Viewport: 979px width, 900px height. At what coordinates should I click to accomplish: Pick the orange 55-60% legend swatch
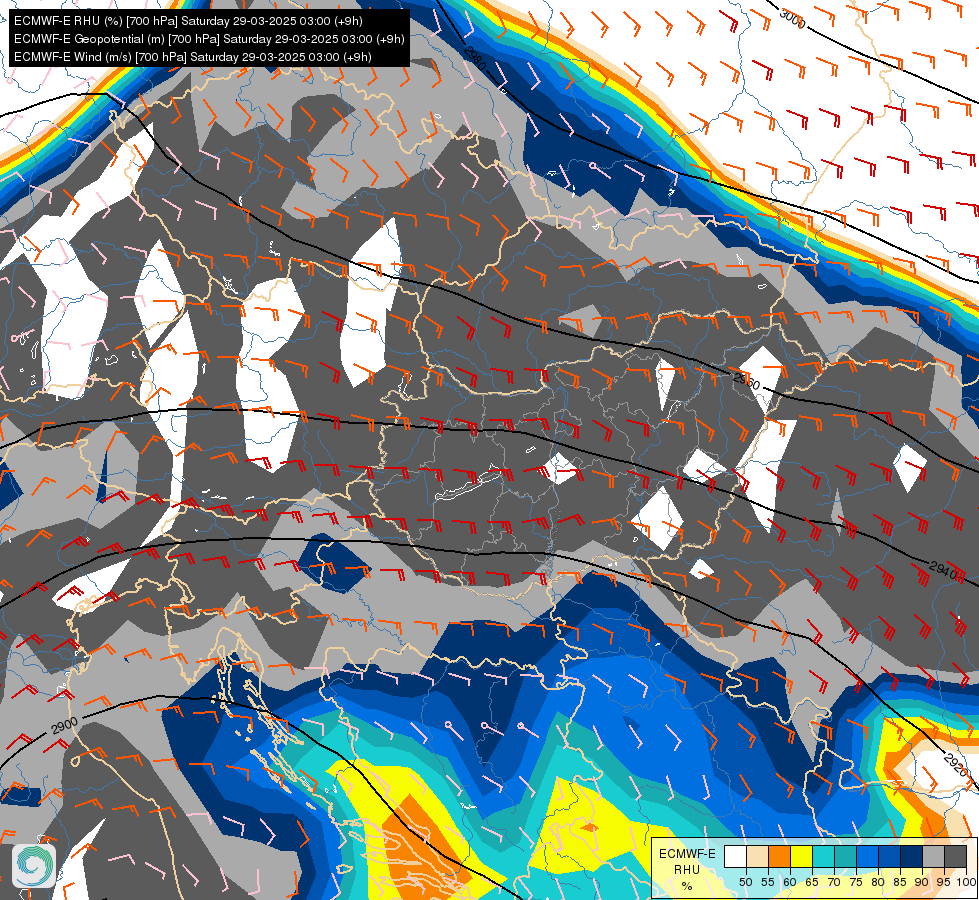pos(779,856)
